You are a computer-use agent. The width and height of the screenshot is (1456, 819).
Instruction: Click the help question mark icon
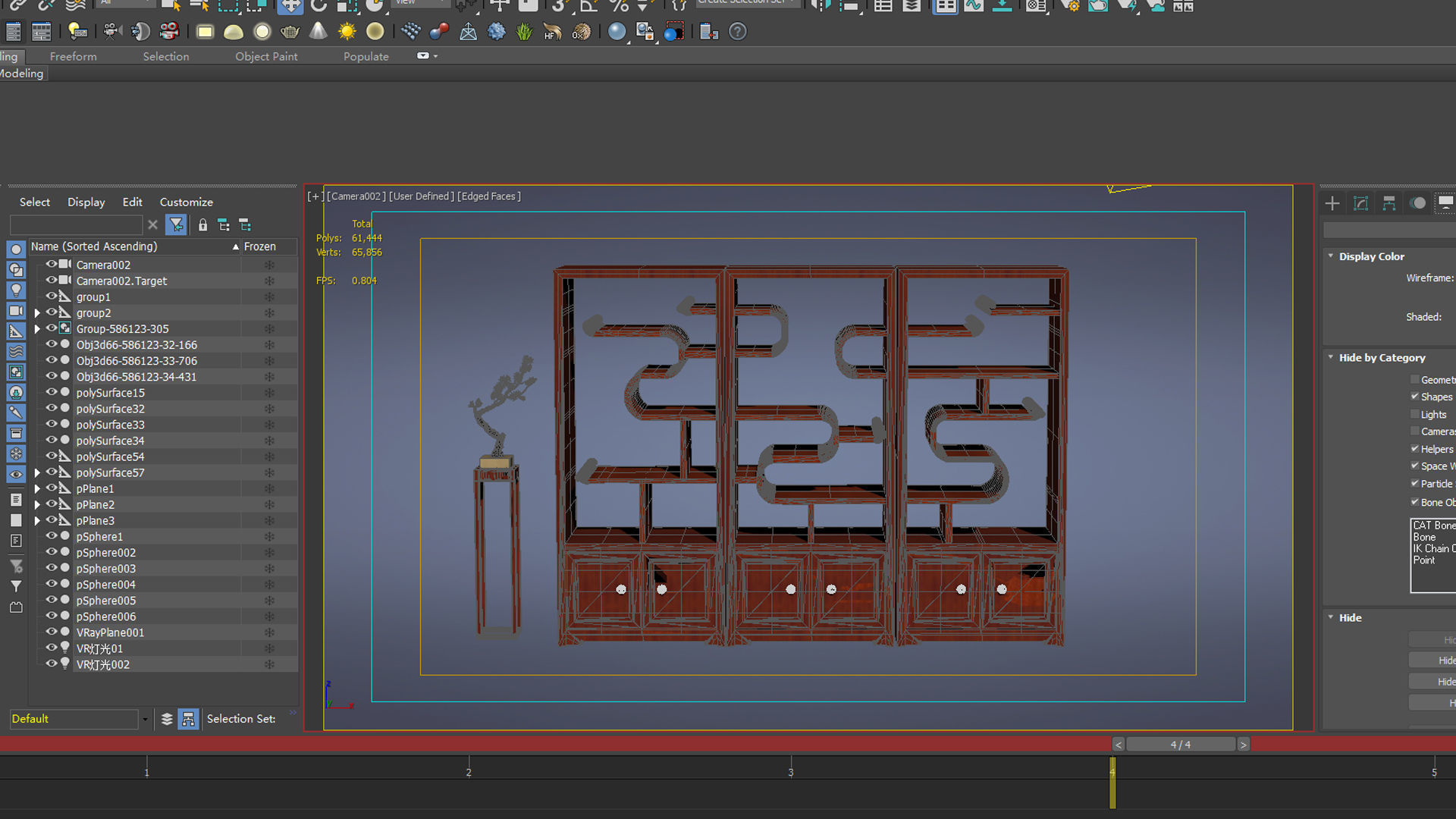point(738,32)
